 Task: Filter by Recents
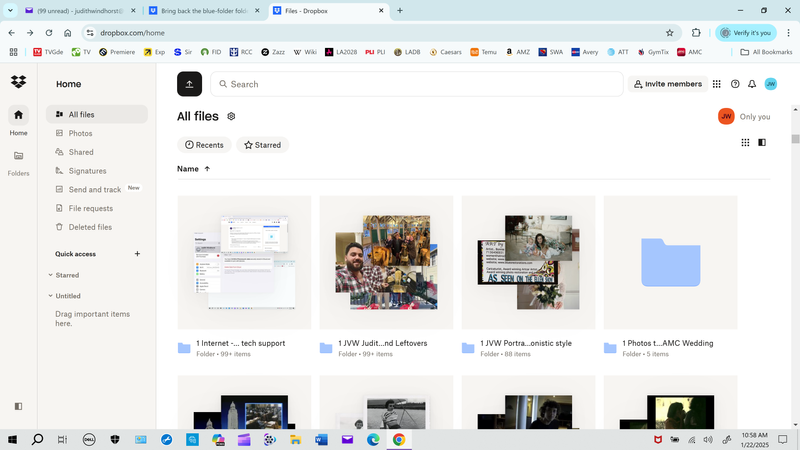204,145
